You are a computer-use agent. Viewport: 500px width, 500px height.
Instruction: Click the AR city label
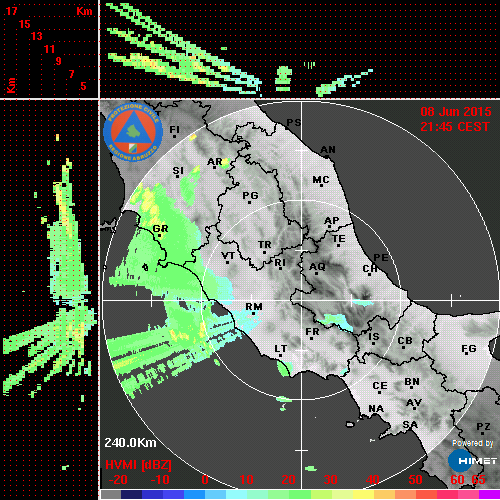click(x=215, y=162)
